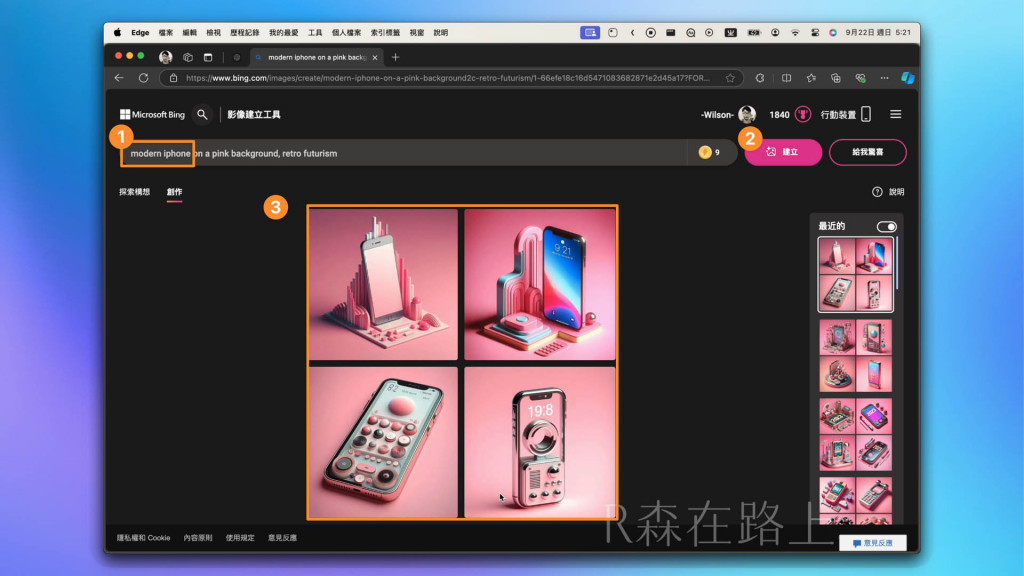Click the recent panel scrollbar
This screenshot has width=1024, height=576.
[898, 263]
